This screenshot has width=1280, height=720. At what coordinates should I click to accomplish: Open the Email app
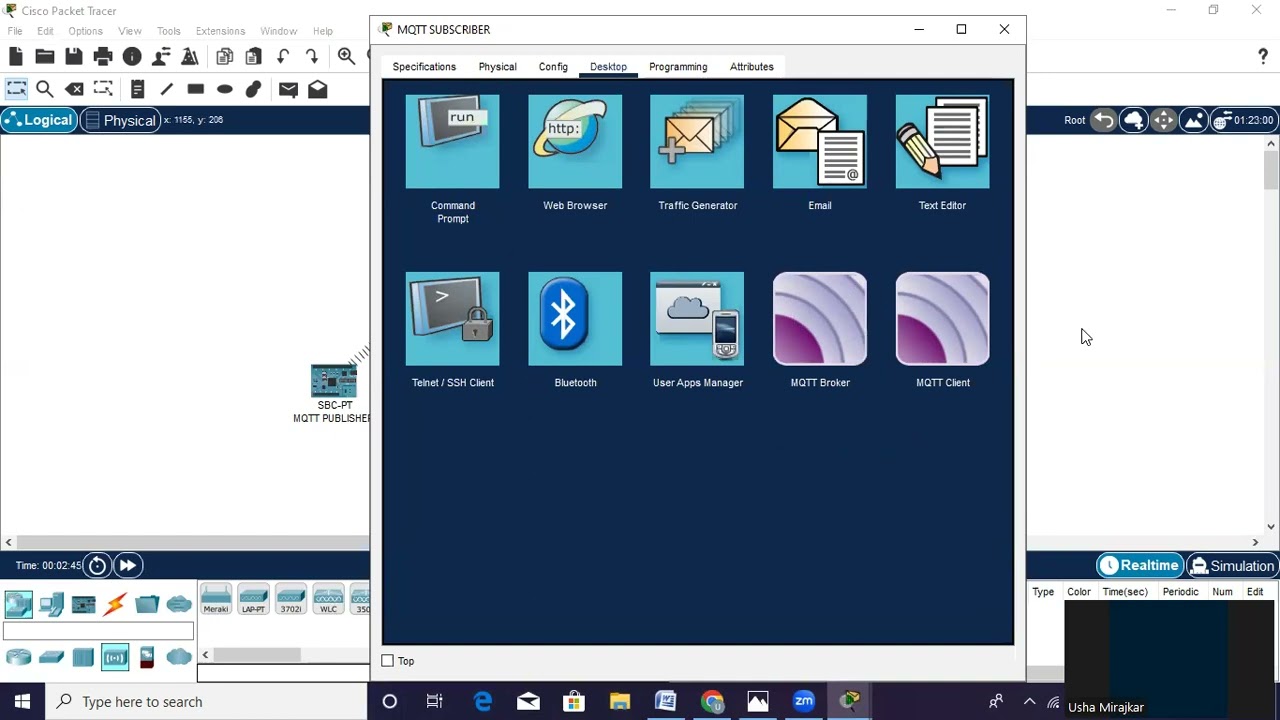820,142
